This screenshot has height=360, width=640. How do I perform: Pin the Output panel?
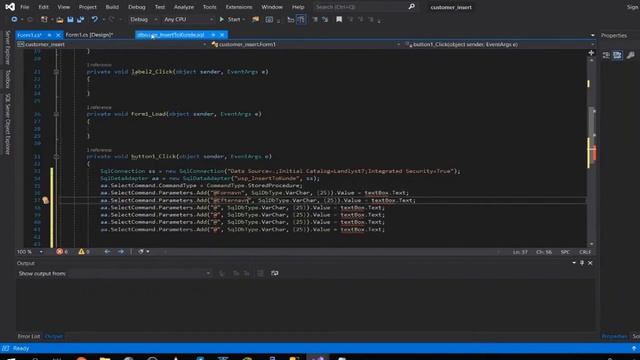tap(582, 263)
